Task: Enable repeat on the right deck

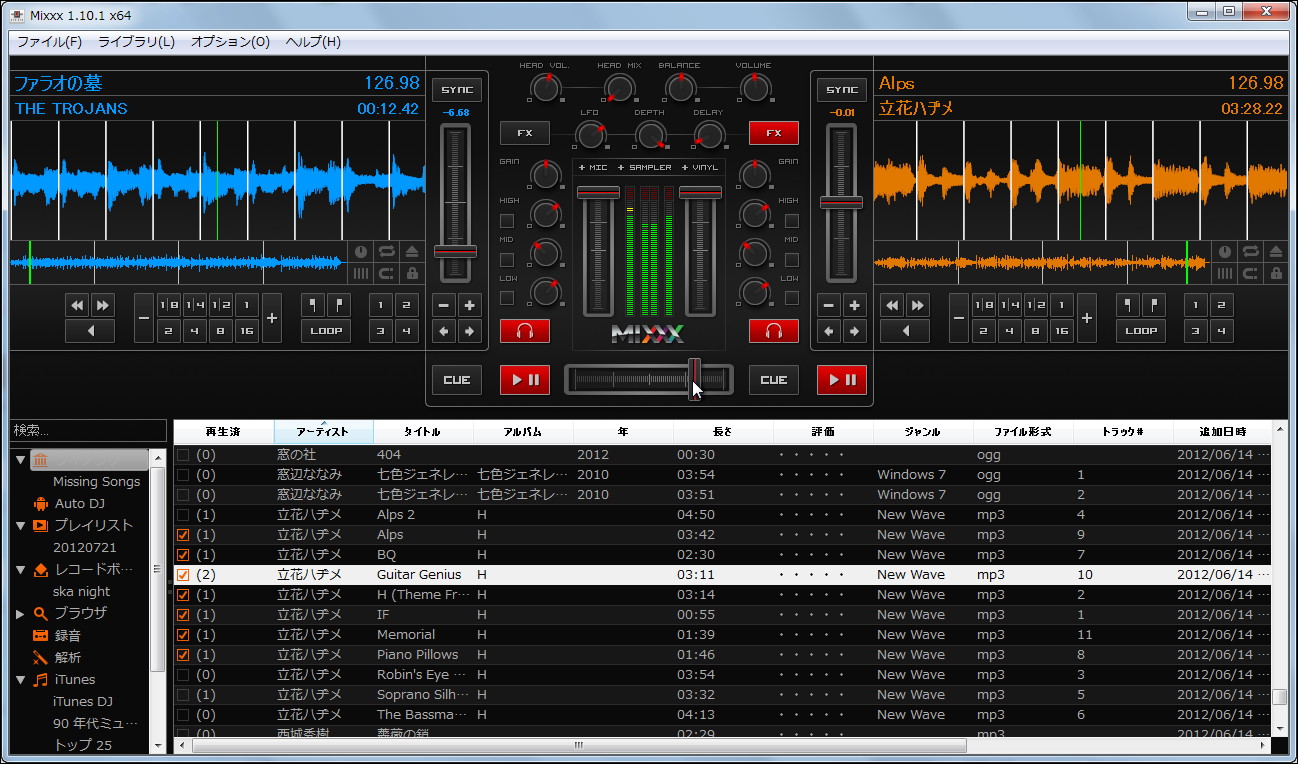Action: (1249, 253)
